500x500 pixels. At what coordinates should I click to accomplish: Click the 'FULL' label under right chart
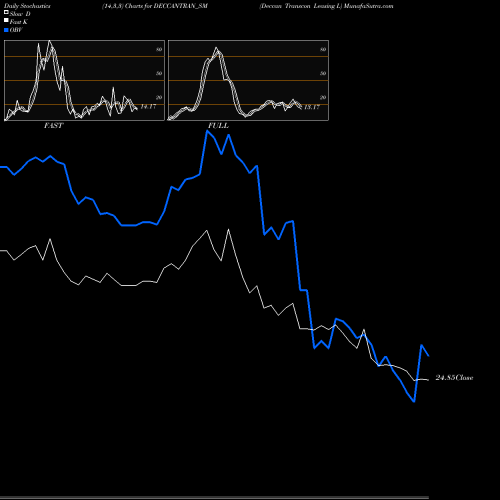[x=218, y=126]
